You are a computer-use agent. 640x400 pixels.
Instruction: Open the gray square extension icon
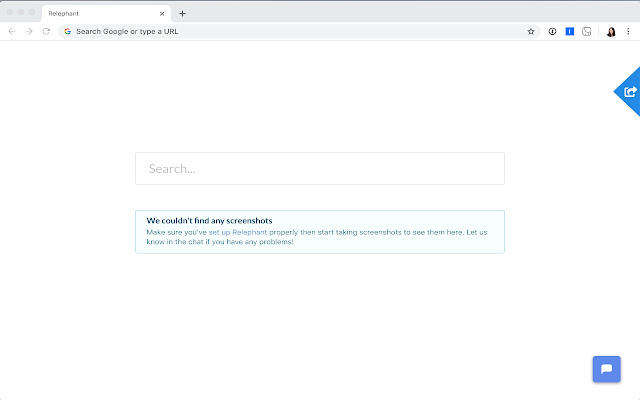(587, 31)
